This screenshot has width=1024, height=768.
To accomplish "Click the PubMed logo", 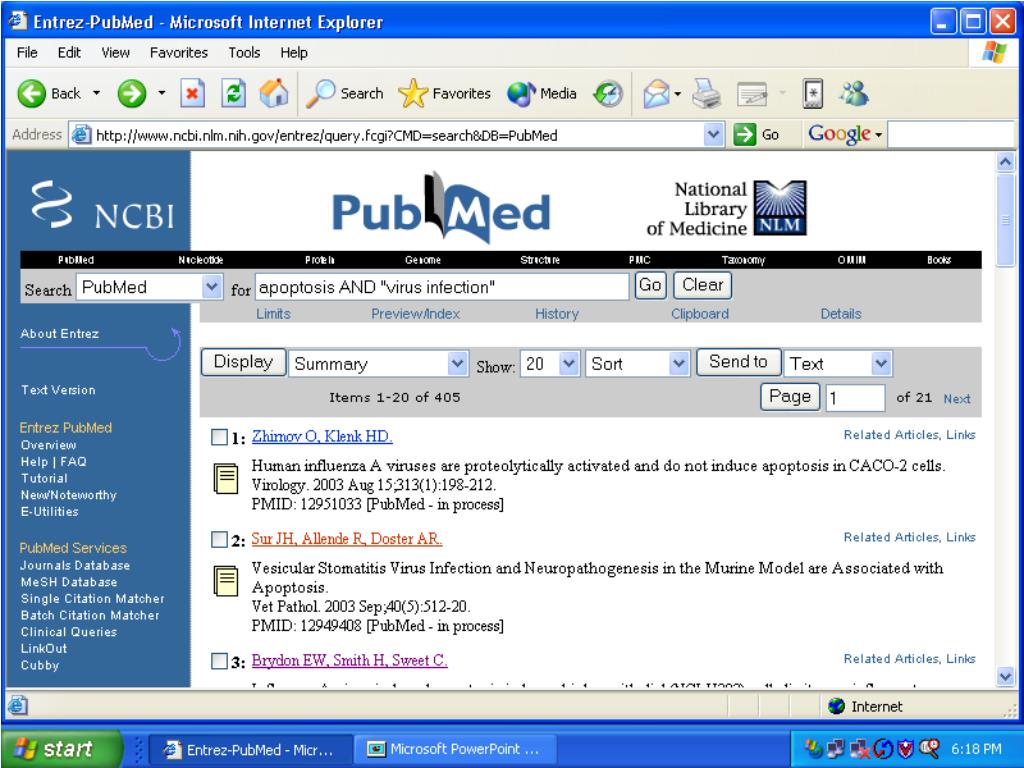I will [441, 208].
